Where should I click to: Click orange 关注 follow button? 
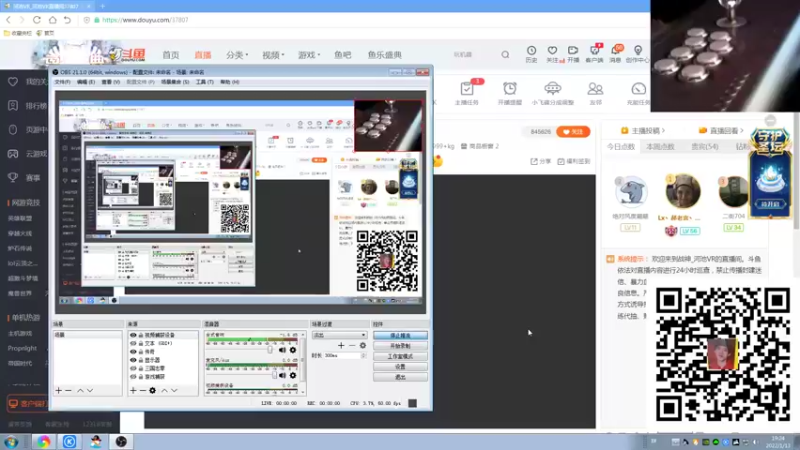[x=573, y=132]
